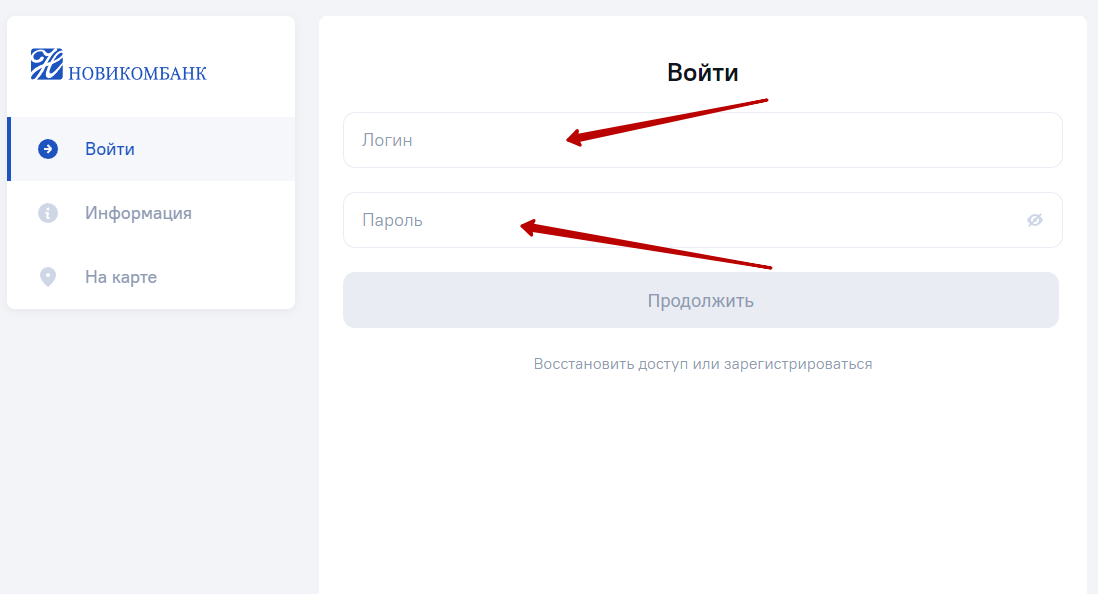The image size is (1098, 594).
Task: Click the На карте map pin icon
Action: [x=48, y=277]
